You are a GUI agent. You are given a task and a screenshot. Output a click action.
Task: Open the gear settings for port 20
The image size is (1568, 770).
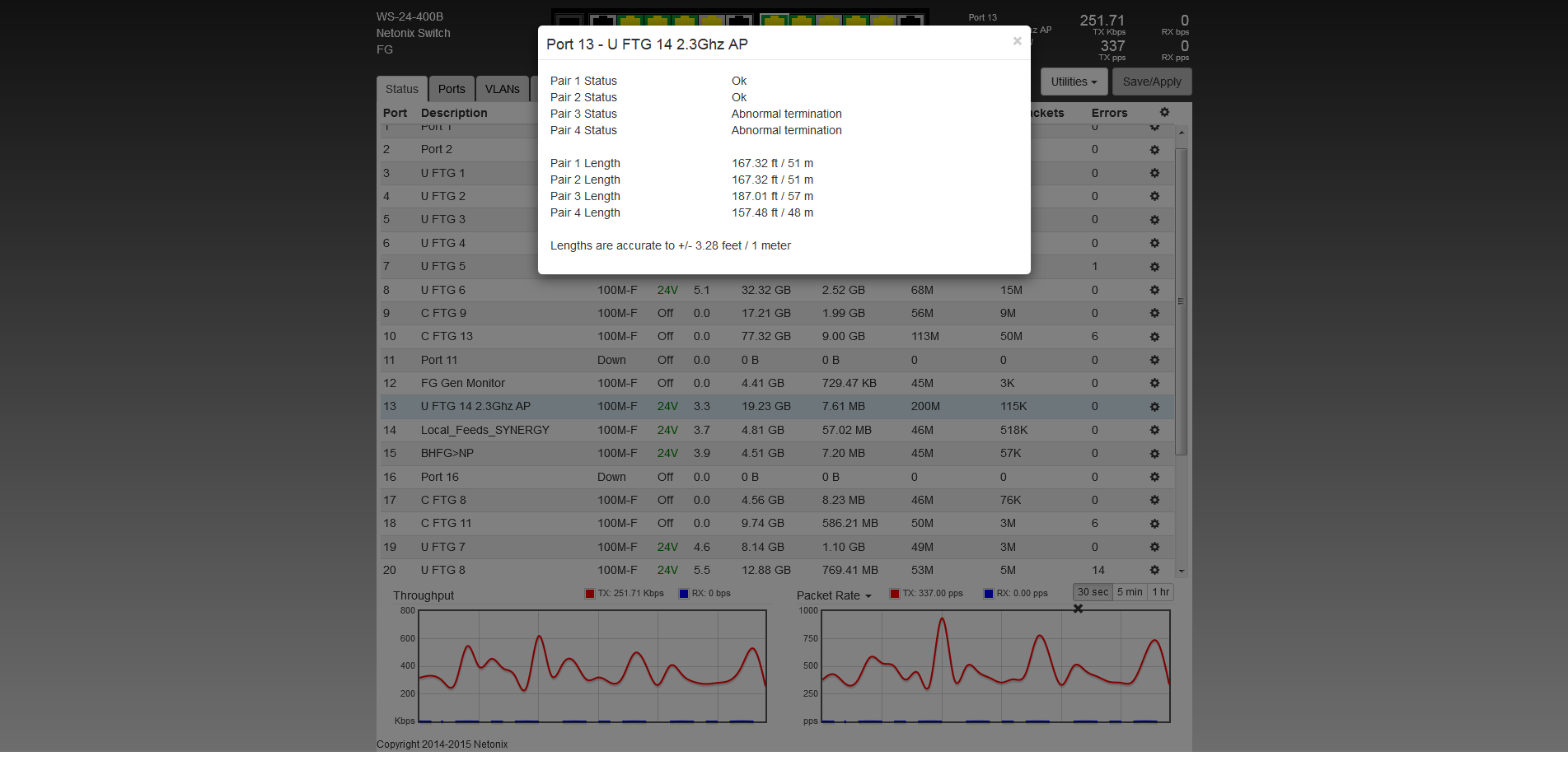point(1154,570)
